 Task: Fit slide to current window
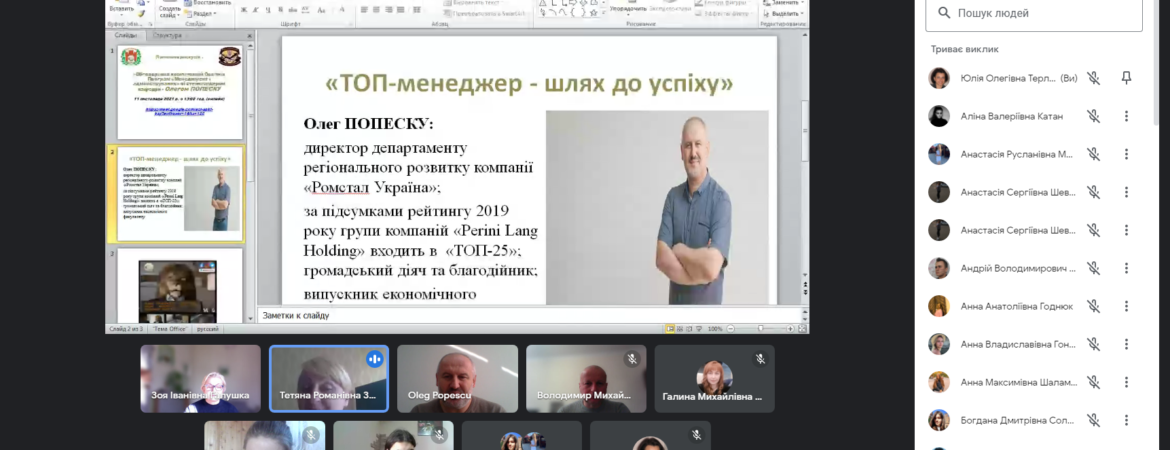[x=803, y=328]
